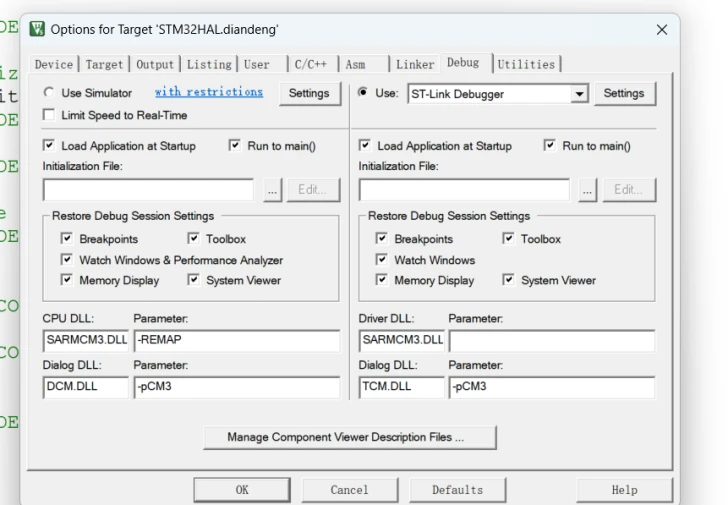Click the -REMAP parameter field
The height and width of the screenshot is (505, 728).
[237, 340]
